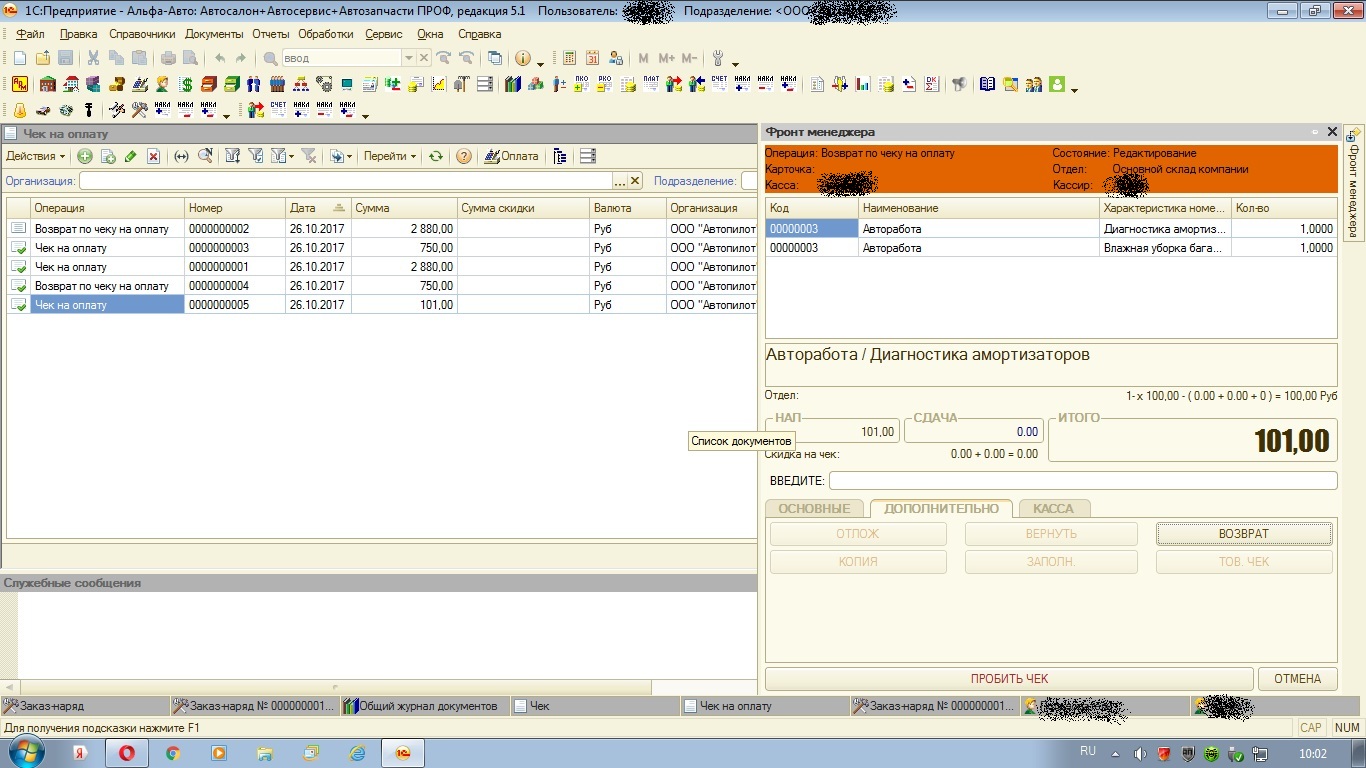Click the green refresh list icon
The image size is (1366, 768).
click(x=436, y=156)
